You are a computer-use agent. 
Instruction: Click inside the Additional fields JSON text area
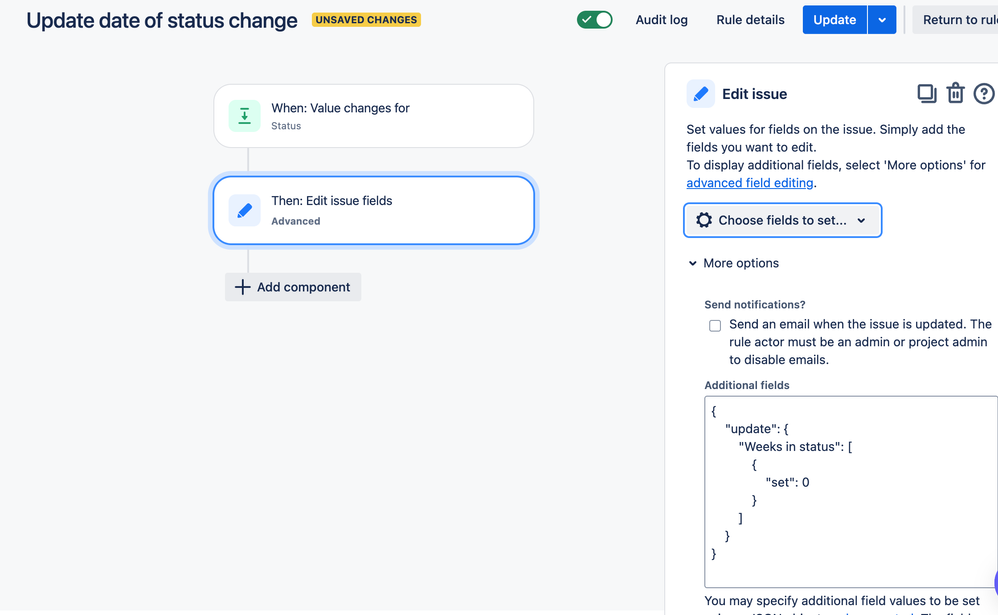(851, 491)
